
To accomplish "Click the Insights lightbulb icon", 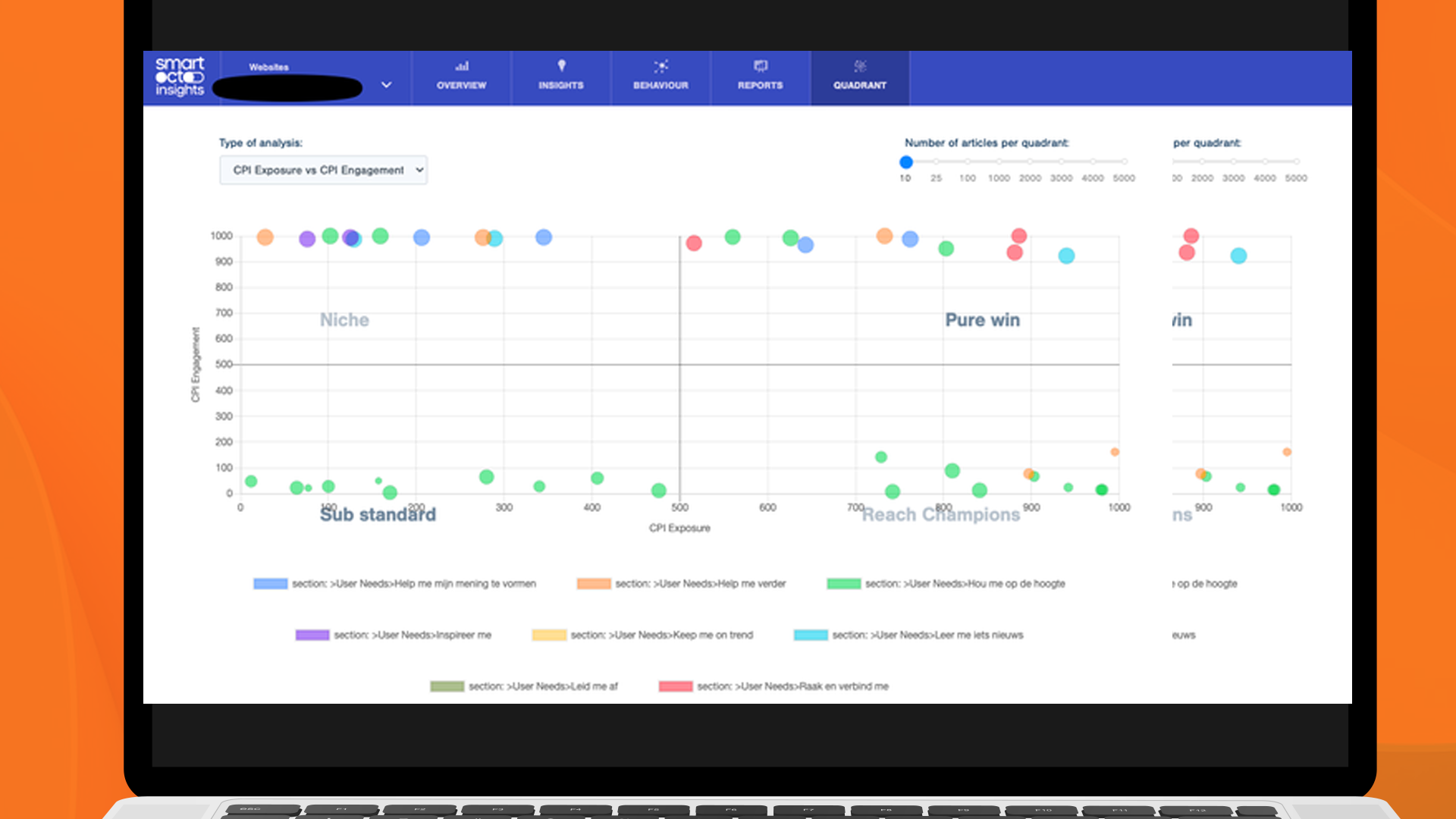I will pos(561,66).
